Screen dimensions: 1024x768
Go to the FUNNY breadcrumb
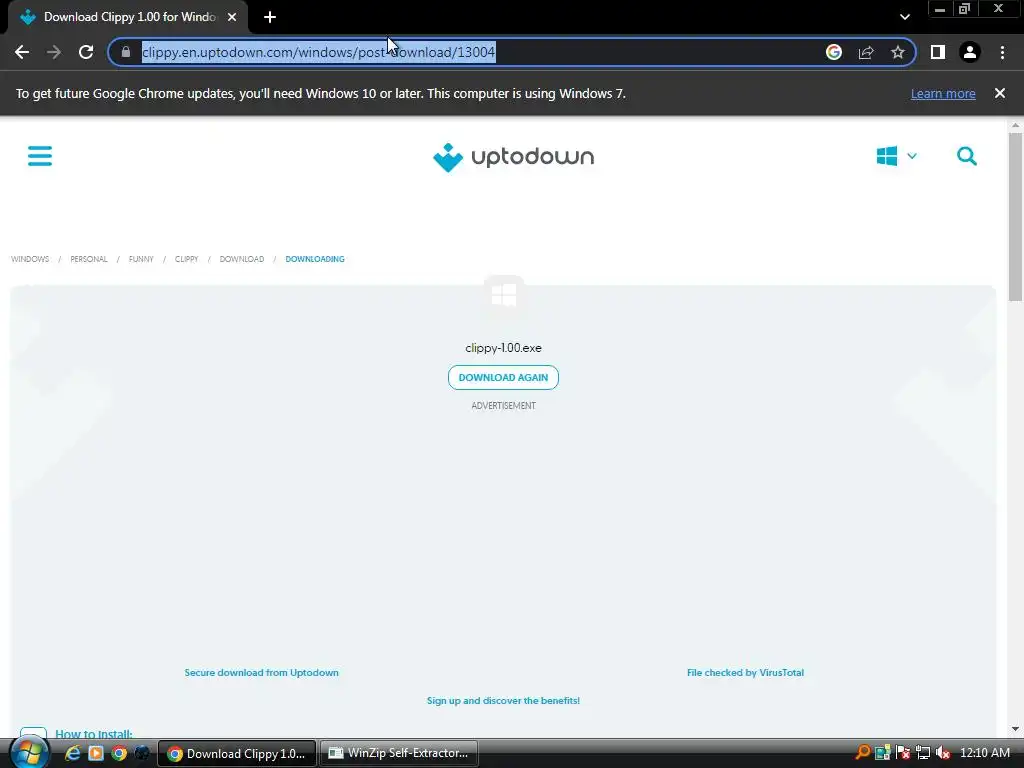click(x=141, y=259)
